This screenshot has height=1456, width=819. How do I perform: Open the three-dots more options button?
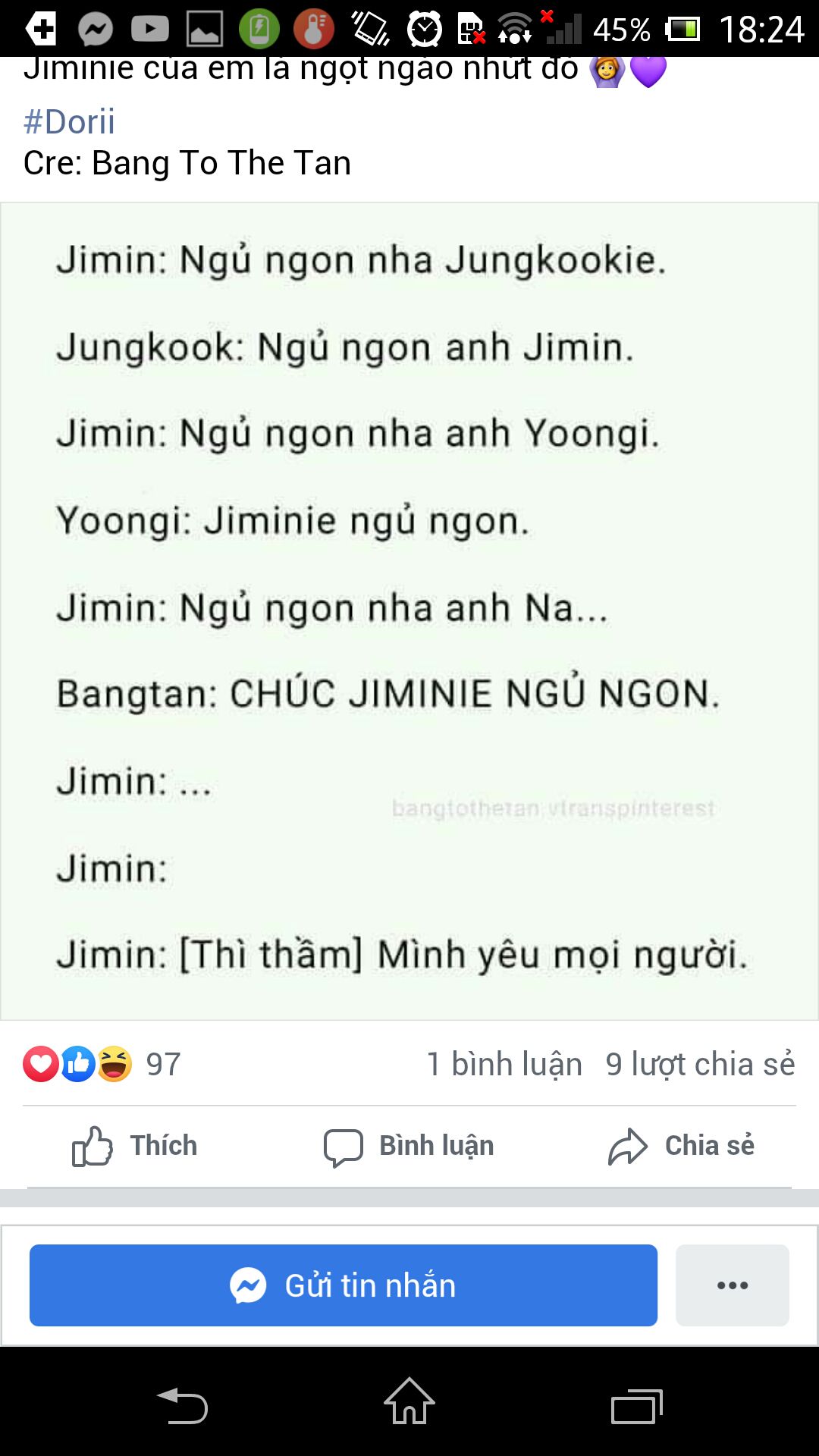point(733,1285)
